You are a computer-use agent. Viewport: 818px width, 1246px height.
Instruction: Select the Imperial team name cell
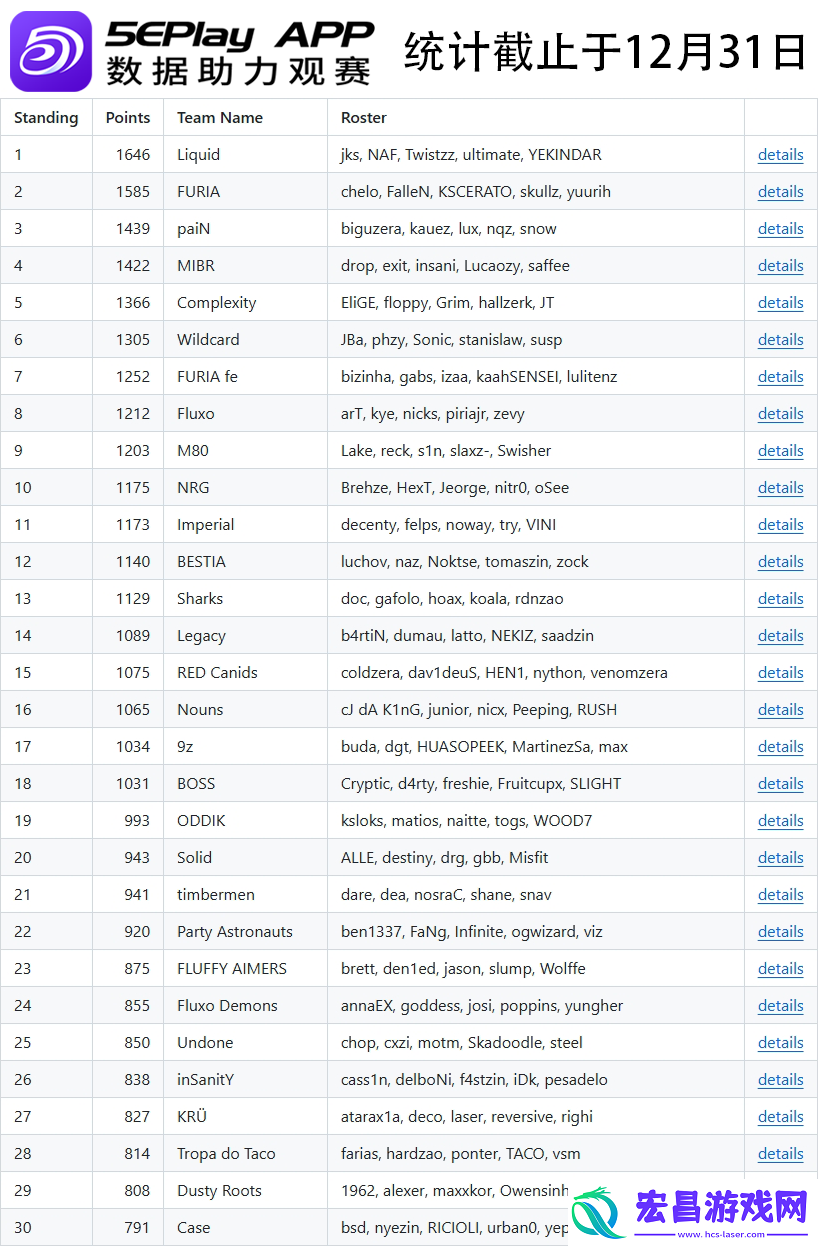point(246,525)
